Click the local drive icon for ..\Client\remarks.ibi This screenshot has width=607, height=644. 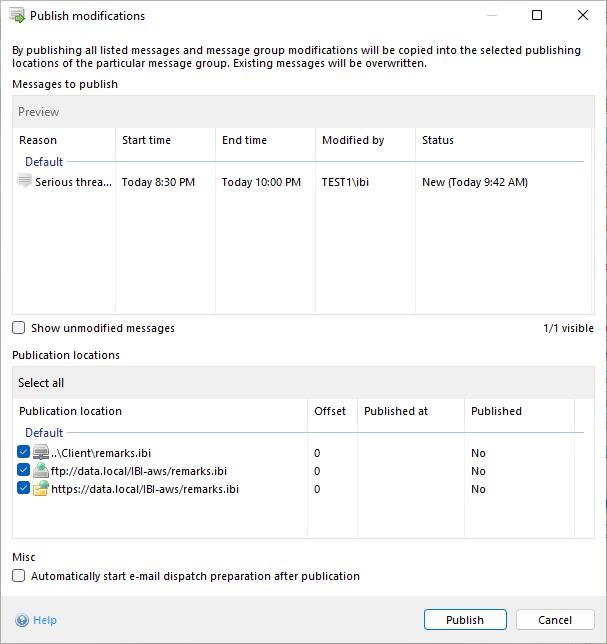41,453
